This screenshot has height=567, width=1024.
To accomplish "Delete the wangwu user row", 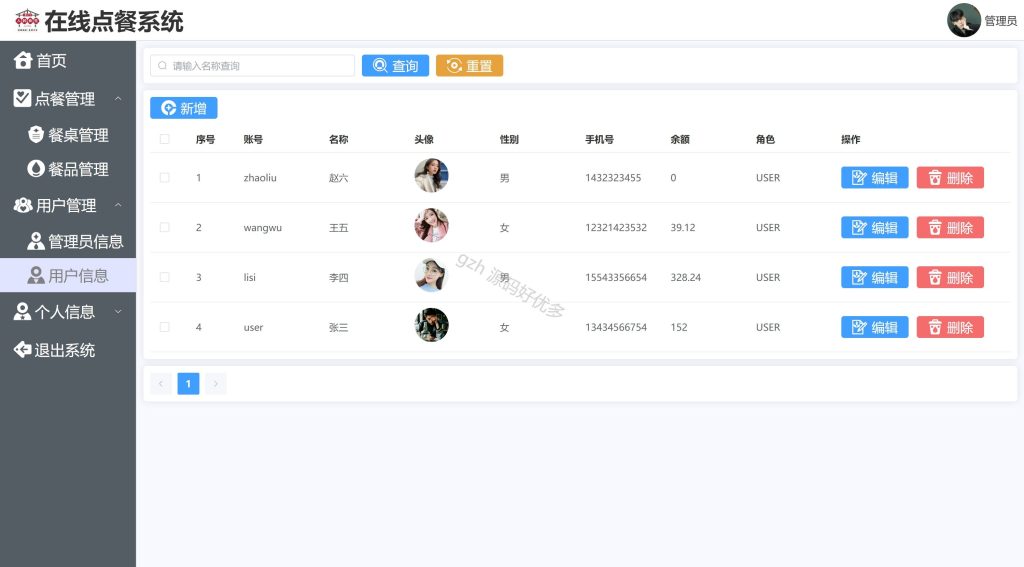I will tap(950, 227).
